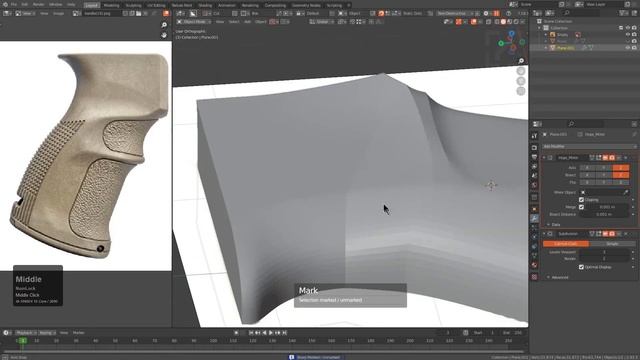Image resolution: width=640 pixels, height=360 pixels.
Task: Select Simple subdivision type
Action: click(x=612, y=244)
